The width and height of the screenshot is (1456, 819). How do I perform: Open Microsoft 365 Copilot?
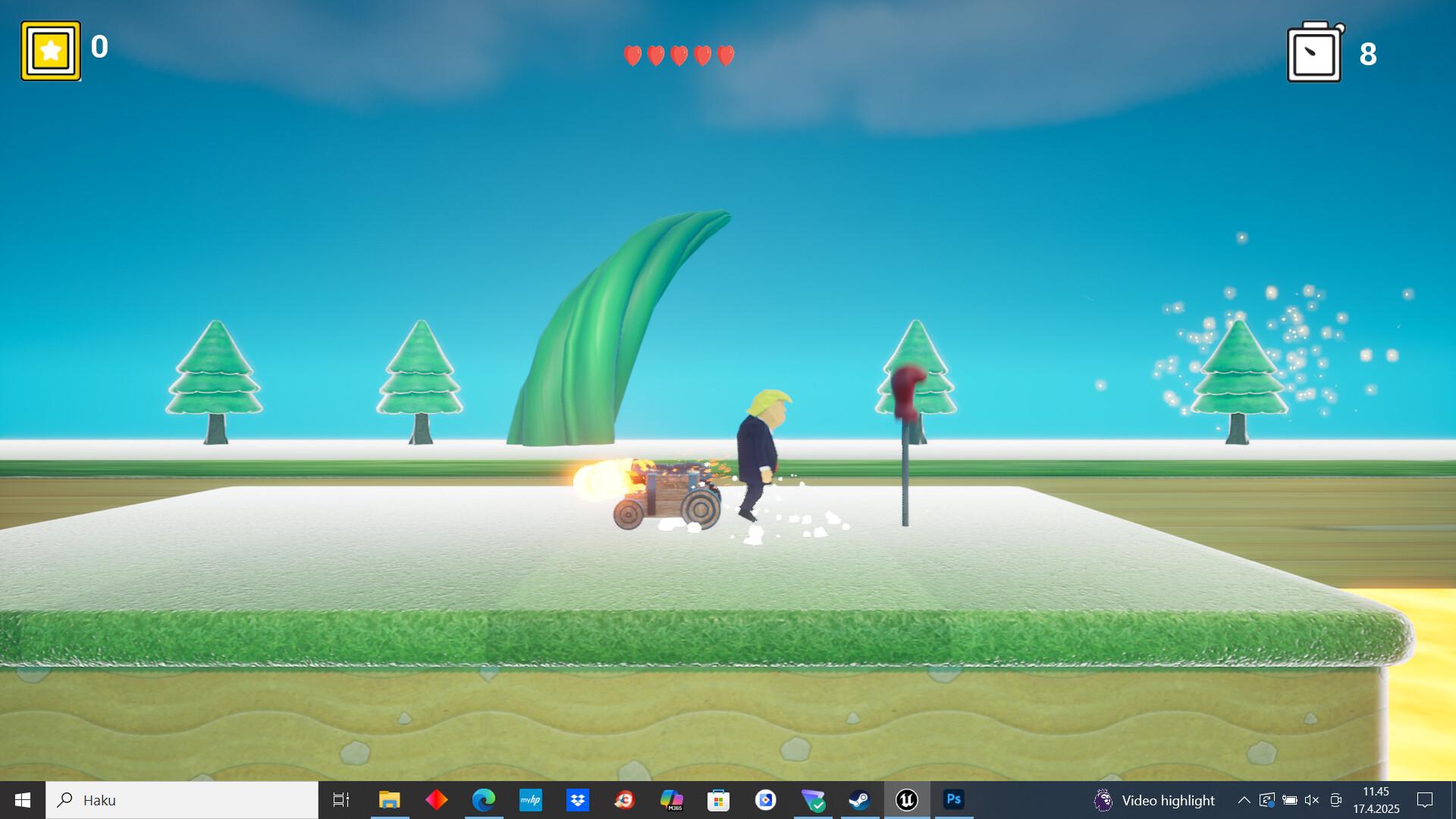point(672,800)
